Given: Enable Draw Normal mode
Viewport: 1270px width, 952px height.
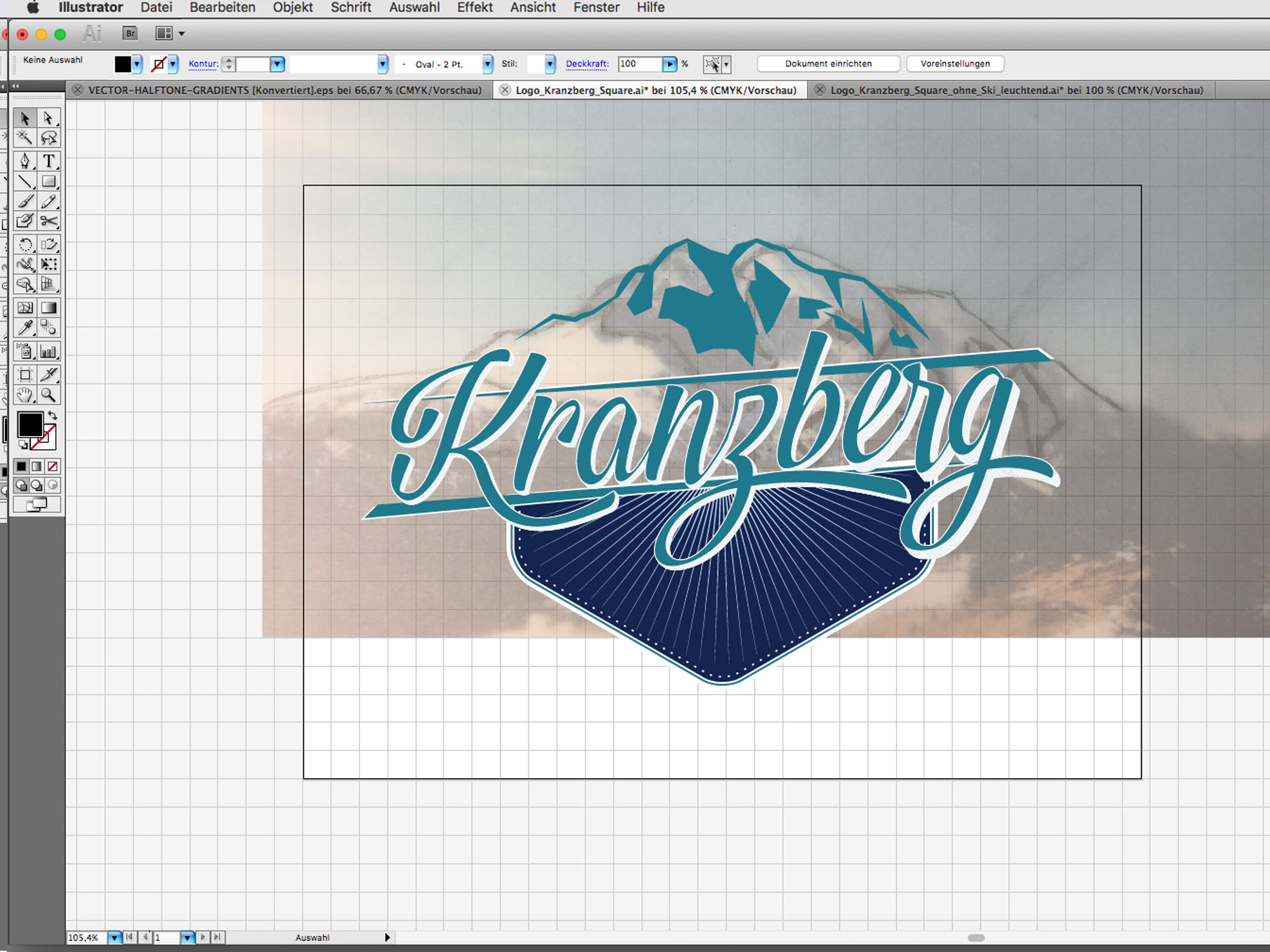Looking at the screenshot, I should tap(22, 486).
